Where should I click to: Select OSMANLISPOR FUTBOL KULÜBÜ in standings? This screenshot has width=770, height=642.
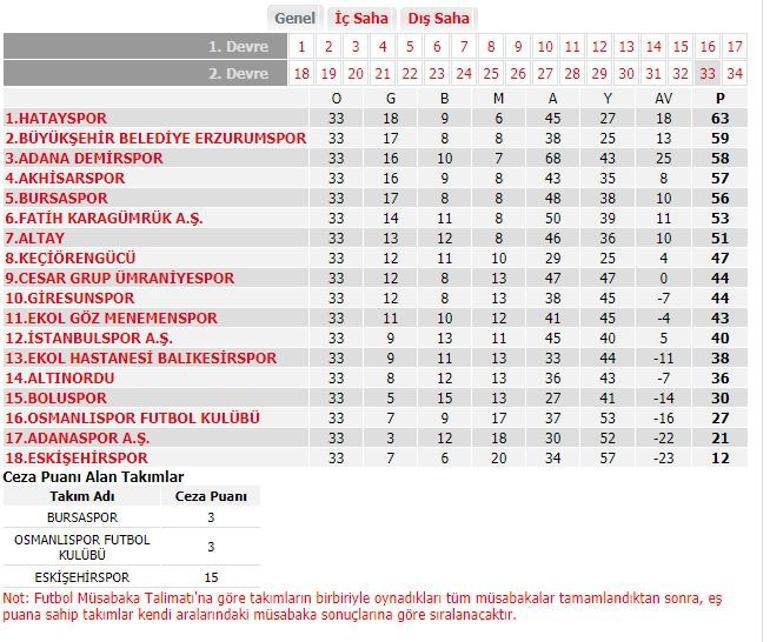pos(133,418)
